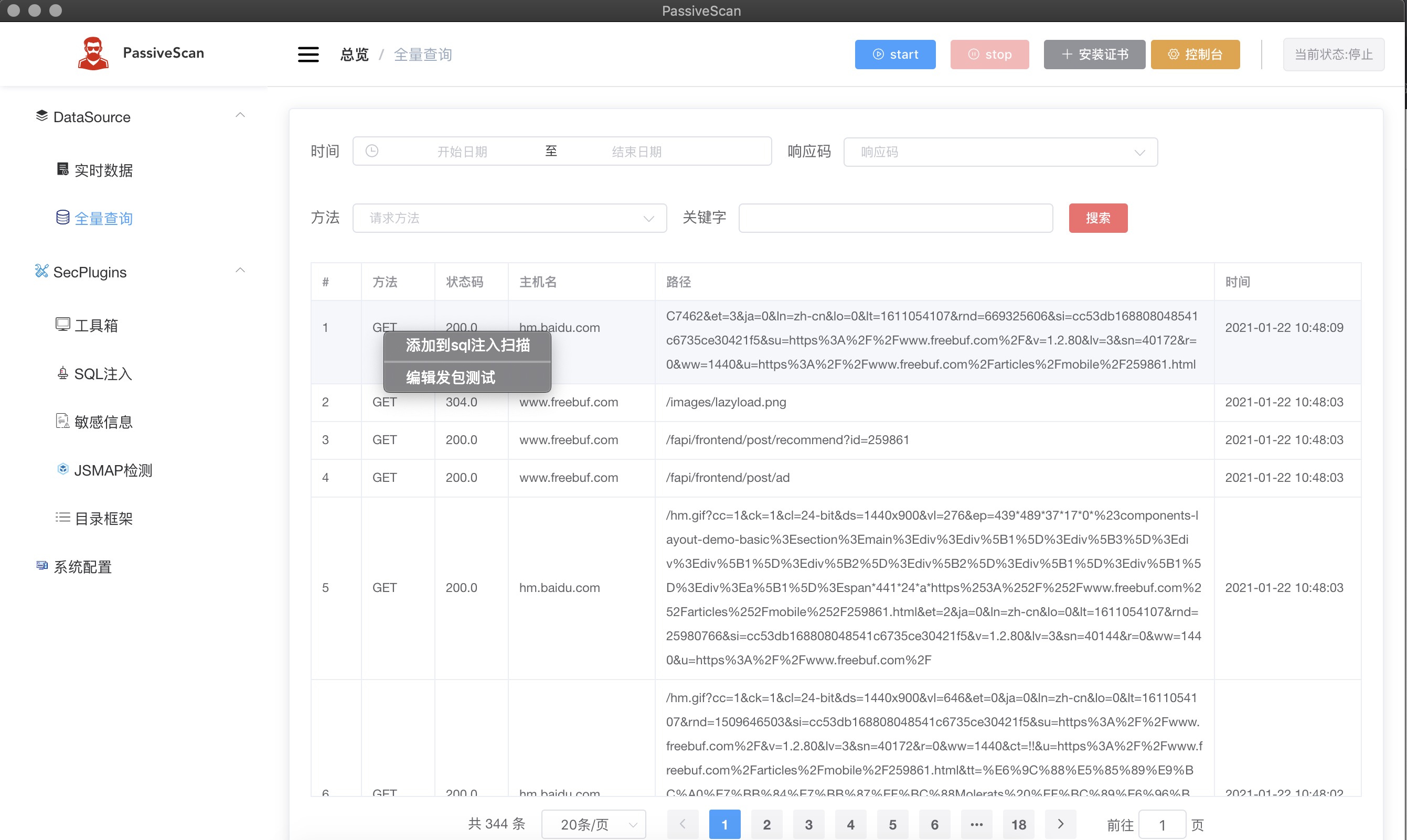Choose 添加到sql注入扫描 from the context menu

click(467, 346)
